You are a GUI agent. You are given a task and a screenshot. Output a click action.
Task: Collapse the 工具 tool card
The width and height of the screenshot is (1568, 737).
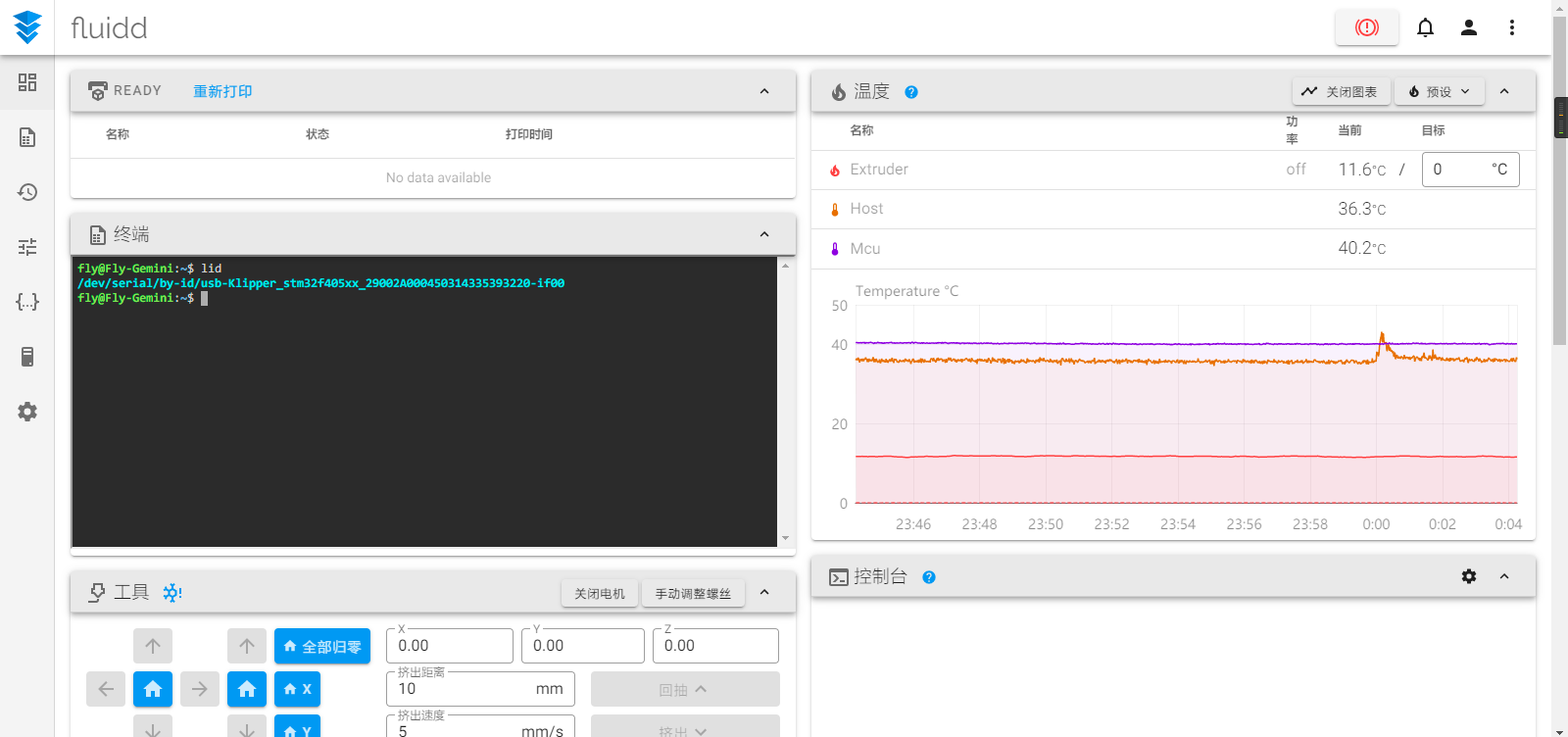[764, 592]
